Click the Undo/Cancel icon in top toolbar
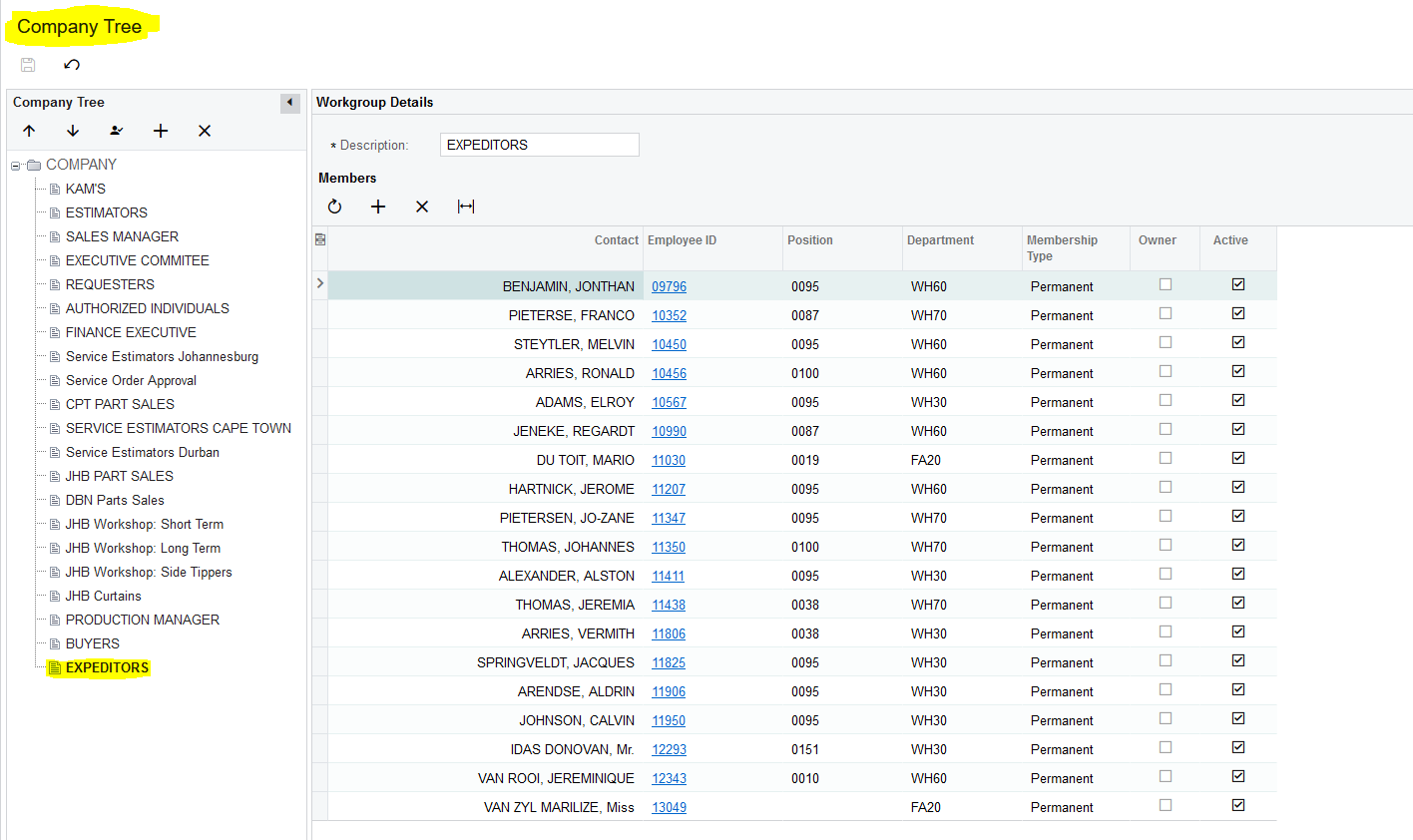Viewport: 1413px width, 840px height. point(72,65)
